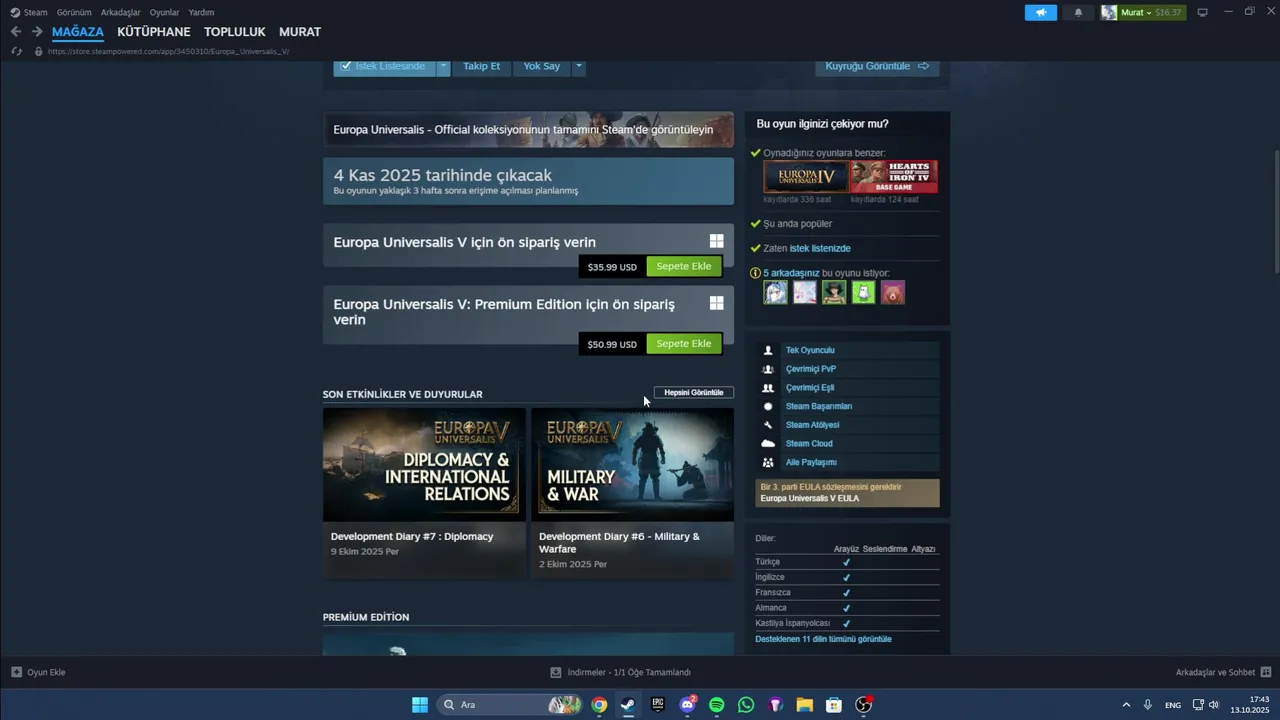Image resolution: width=1280 pixels, height=720 pixels.
Task: Open the Yardım menu
Action: (x=201, y=12)
